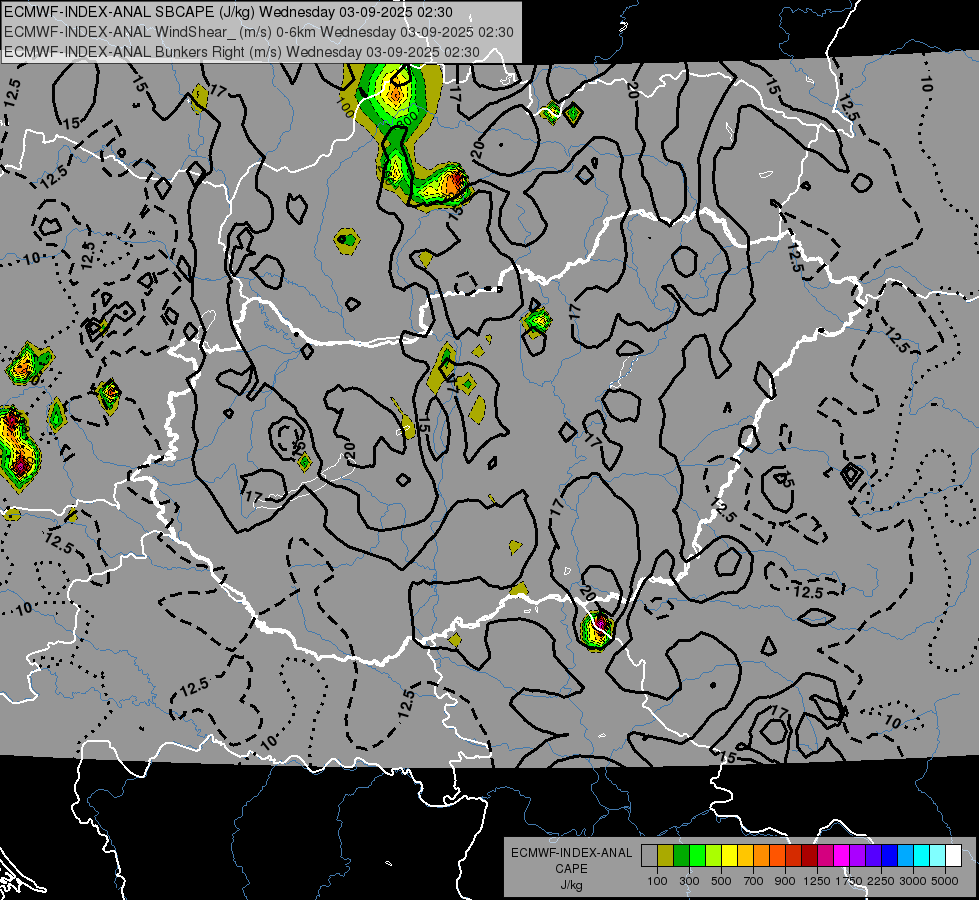Select the violet swatch left of the 2250 tick
This screenshot has width=979, height=900.
873,856
